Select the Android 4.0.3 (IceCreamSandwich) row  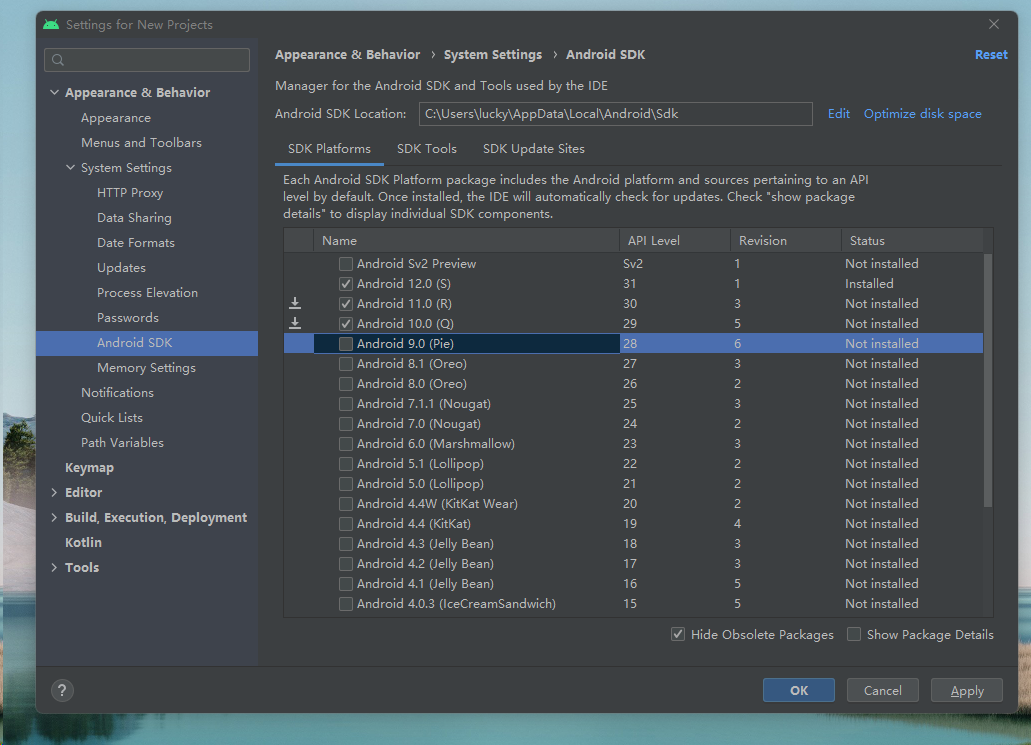[x=633, y=604]
